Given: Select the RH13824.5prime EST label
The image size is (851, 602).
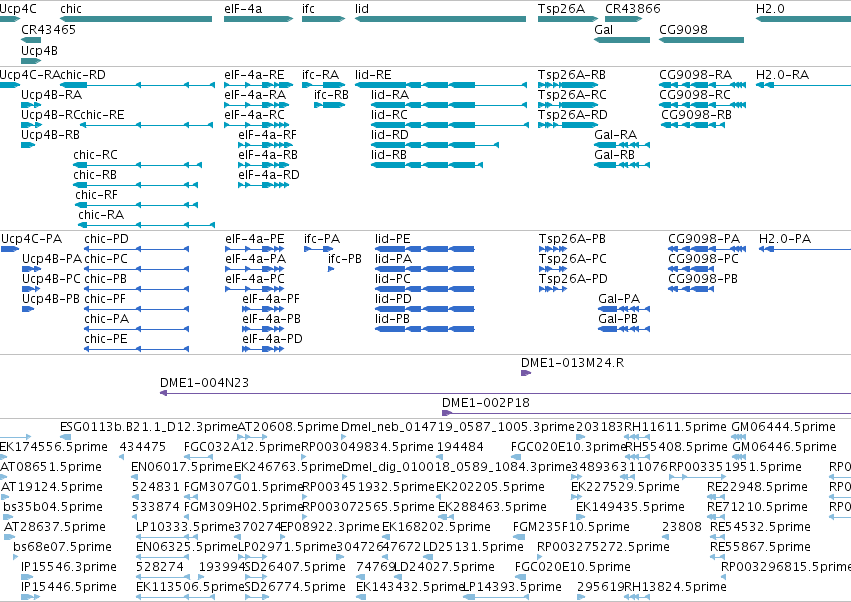Looking at the screenshot, I should (675, 587).
